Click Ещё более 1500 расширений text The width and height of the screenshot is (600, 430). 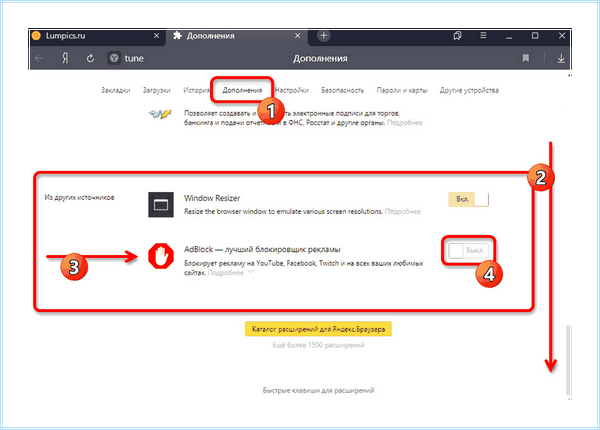tap(318, 345)
